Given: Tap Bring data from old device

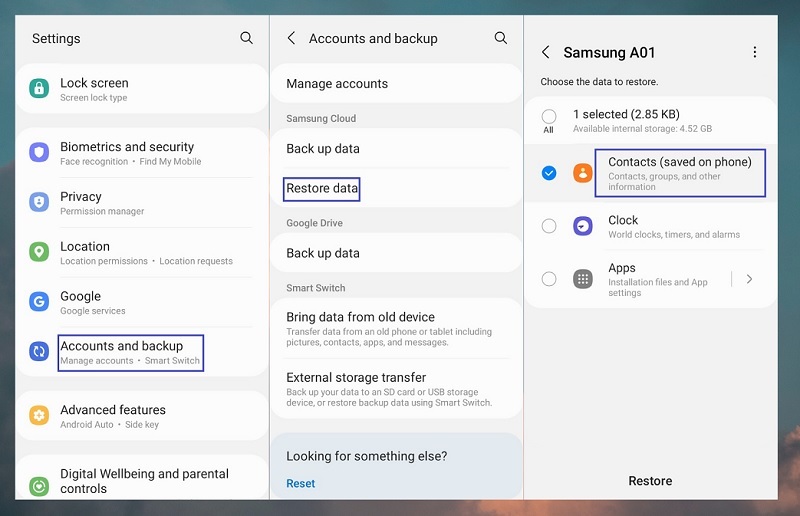Looking at the screenshot, I should coord(396,328).
